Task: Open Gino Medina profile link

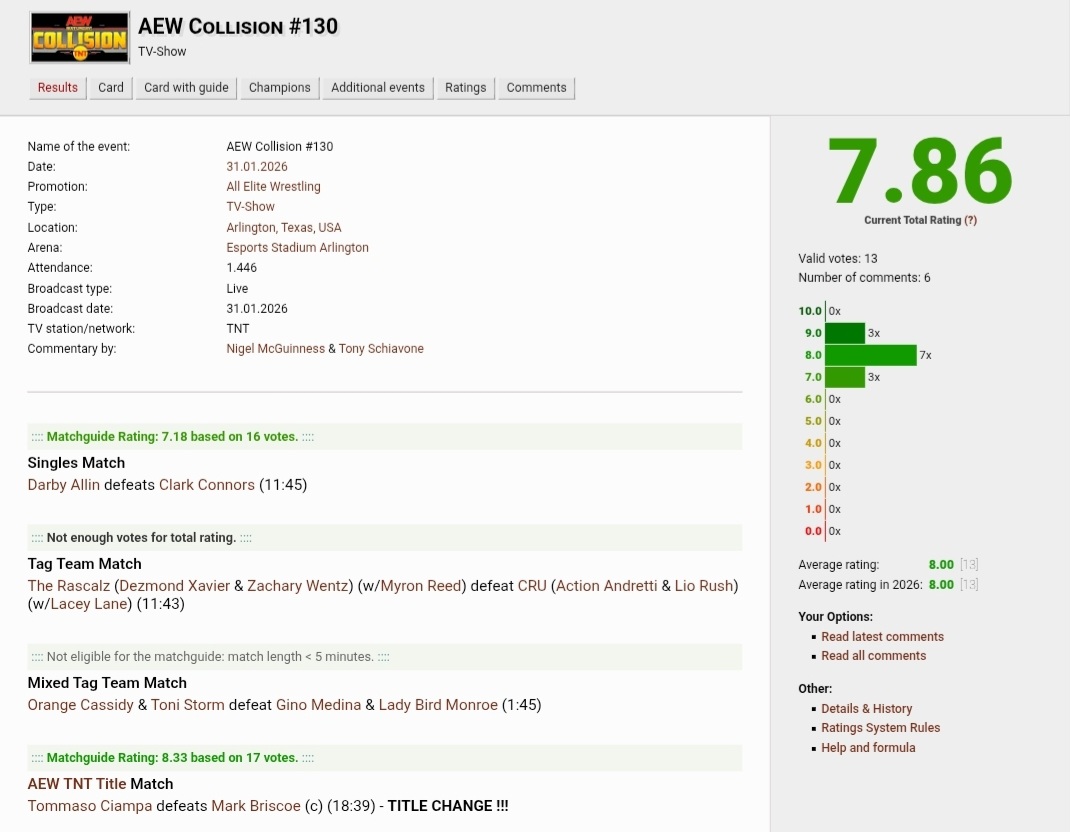Action: (318, 705)
